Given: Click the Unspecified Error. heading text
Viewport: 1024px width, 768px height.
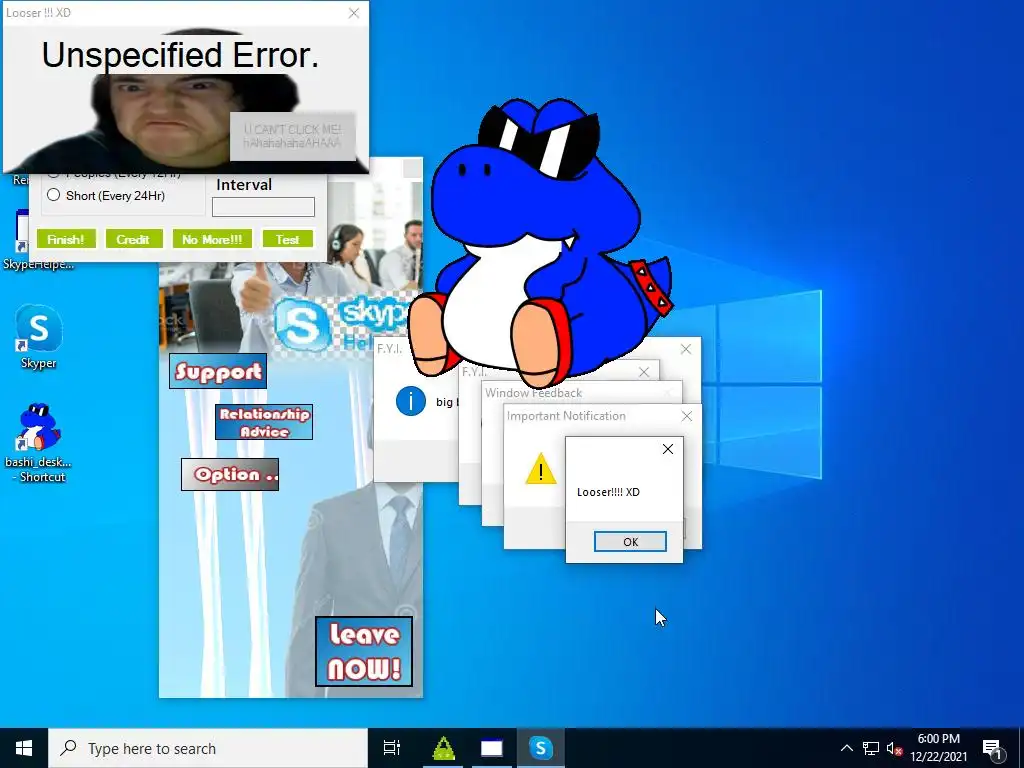Looking at the screenshot, I should click(x=180, y=55).
